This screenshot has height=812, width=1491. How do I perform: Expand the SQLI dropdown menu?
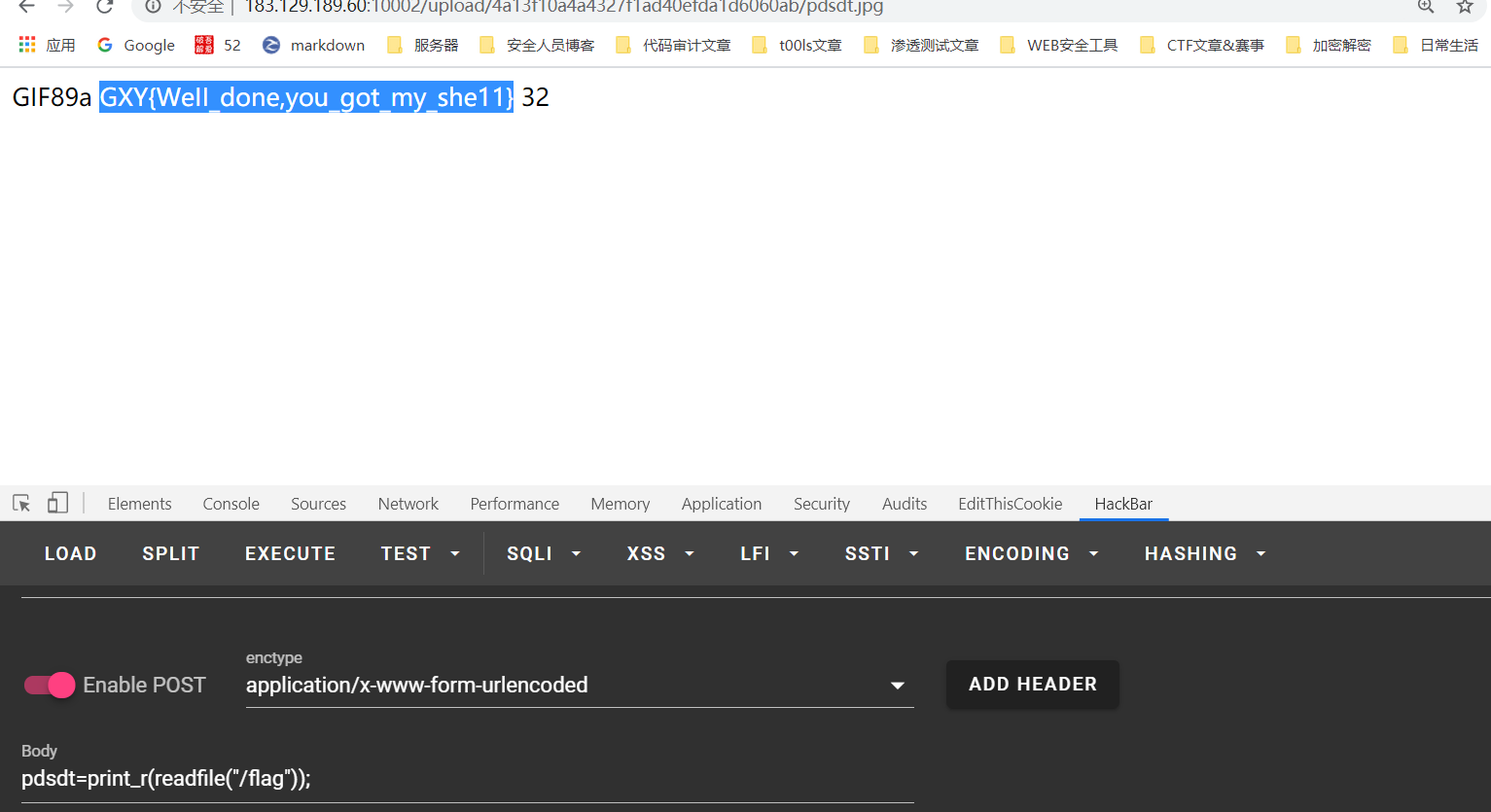click(x=544, y=553)
